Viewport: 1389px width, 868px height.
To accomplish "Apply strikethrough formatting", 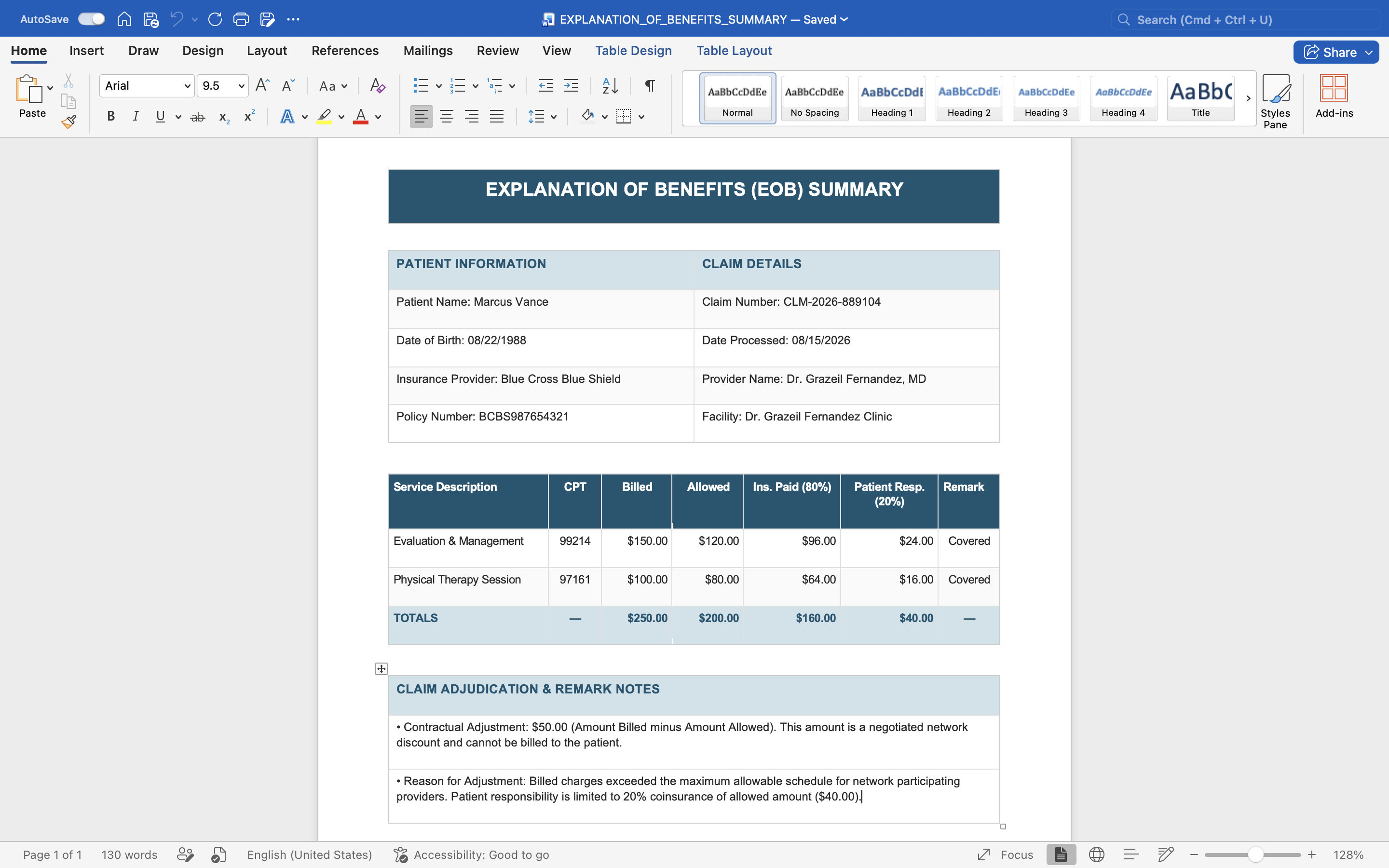I will [197, 117].
